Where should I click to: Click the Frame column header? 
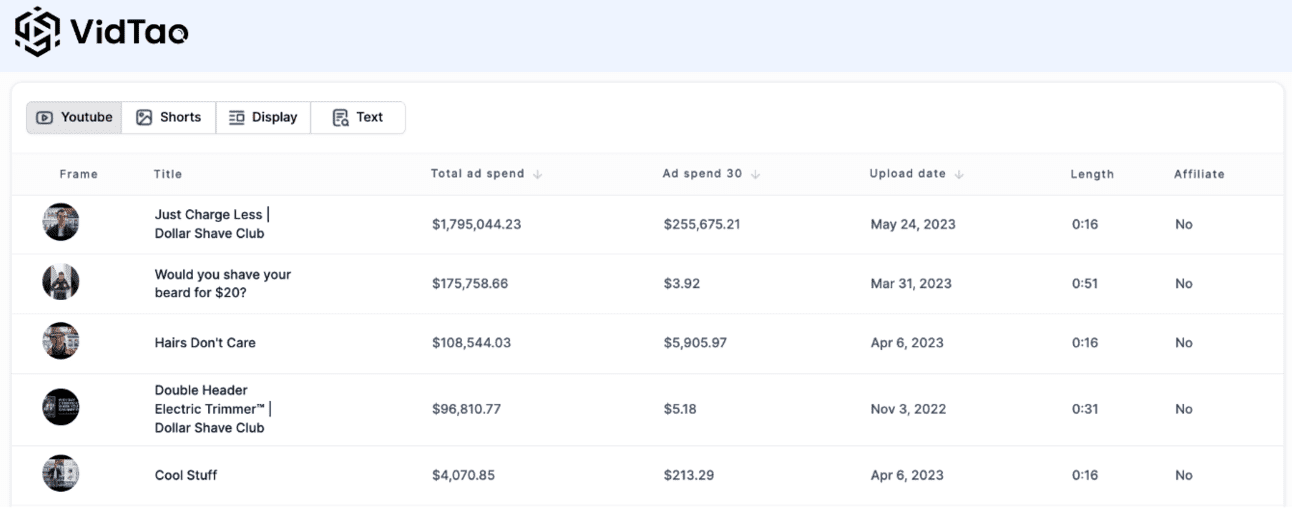click(x=78, y=174)
